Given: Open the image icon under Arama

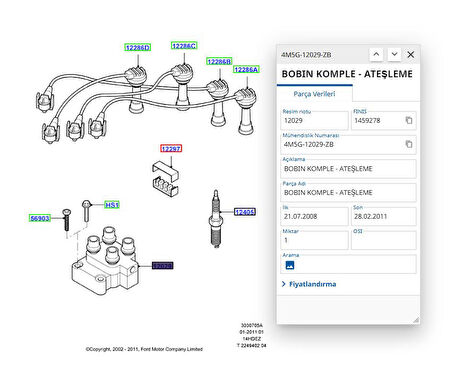Looking at the screenshot, I should [290, 265].
